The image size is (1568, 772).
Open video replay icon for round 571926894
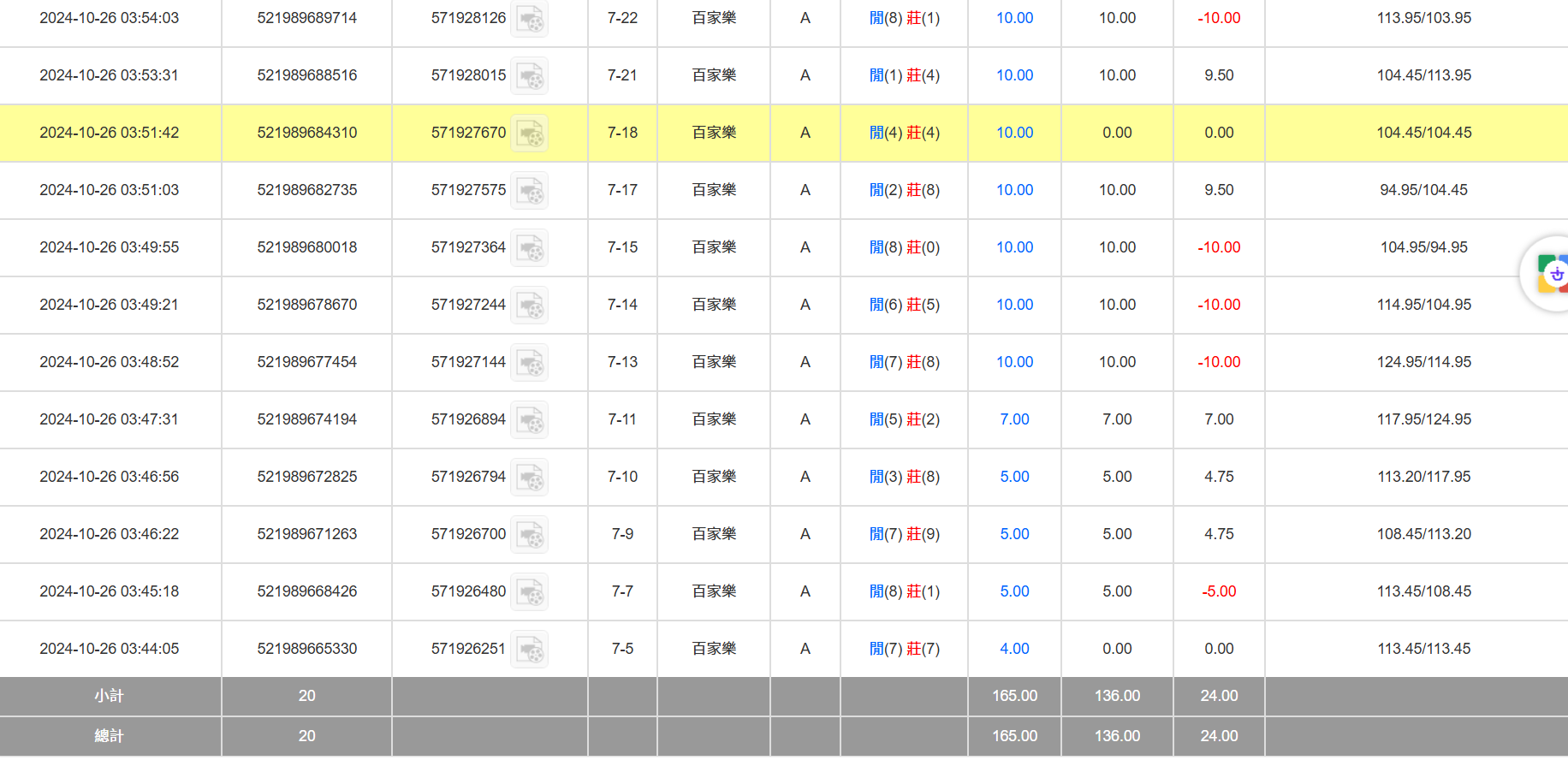(x=530, y=420)
